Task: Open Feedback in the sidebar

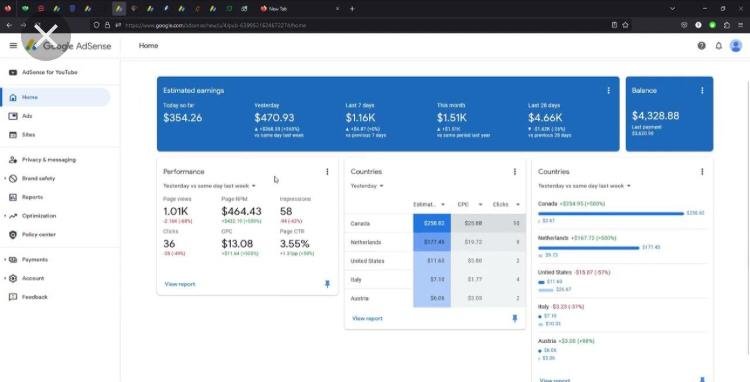Action: click(34, 297)
